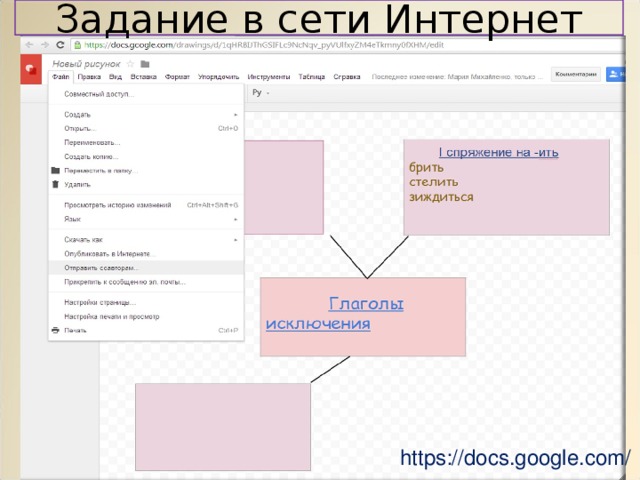
Task: Click the folder icon beside the title
Action: coord(145,64)
